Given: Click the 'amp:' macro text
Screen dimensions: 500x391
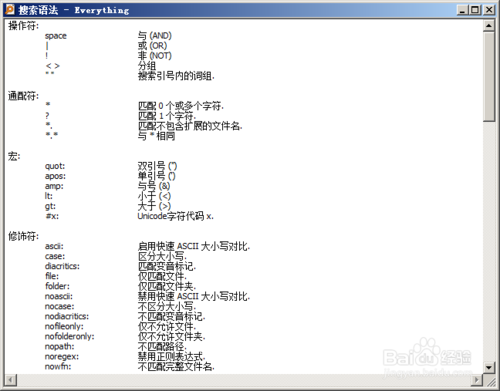Looking at the screenshot, I should point(54,186).
